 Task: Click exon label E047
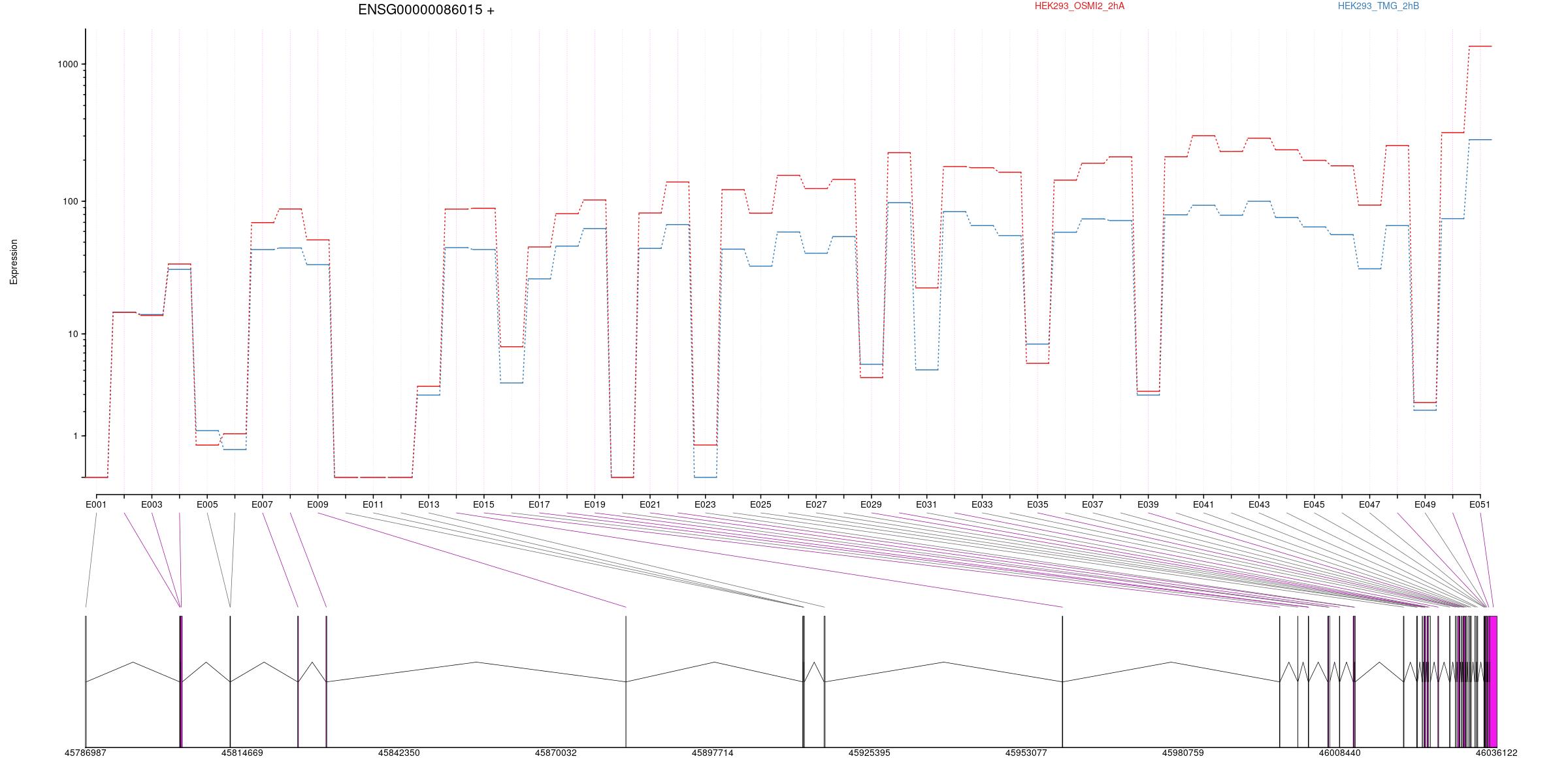(1369, 504)
